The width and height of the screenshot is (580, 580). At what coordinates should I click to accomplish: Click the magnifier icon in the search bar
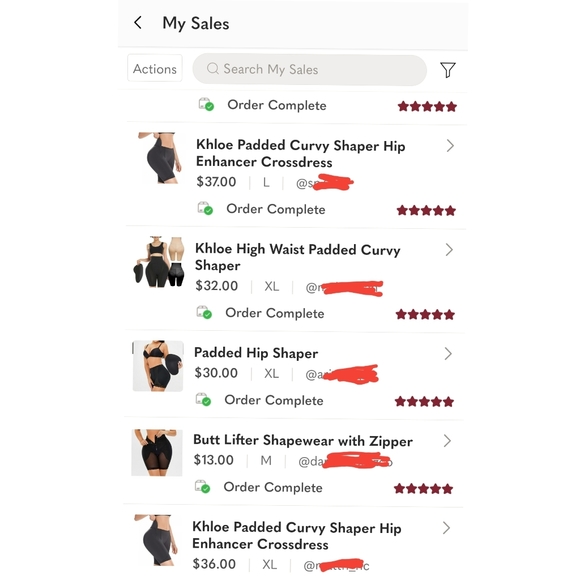click(x=213, y=68)
